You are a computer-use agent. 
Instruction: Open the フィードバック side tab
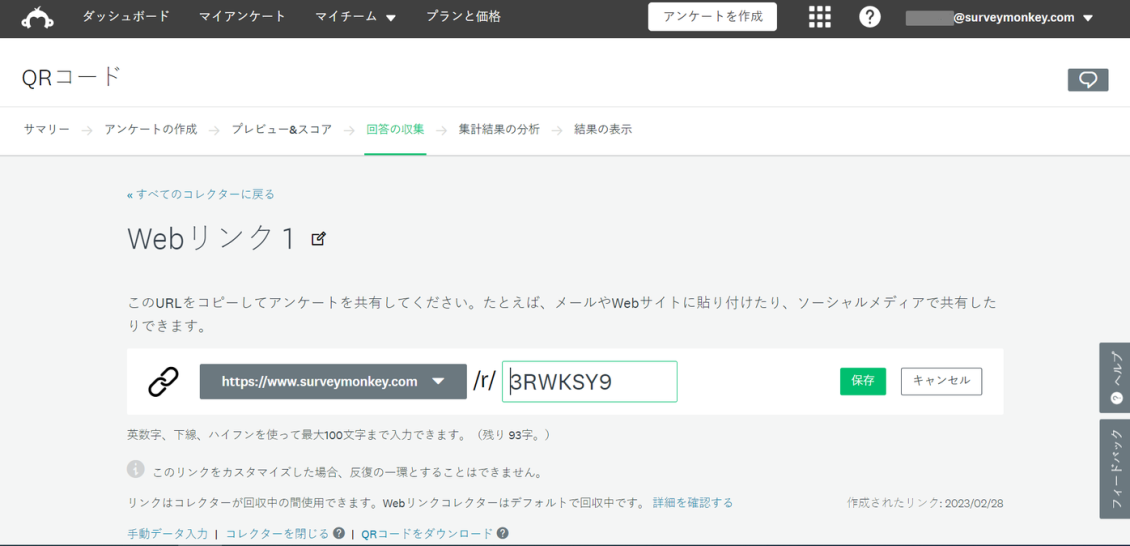1114,469
